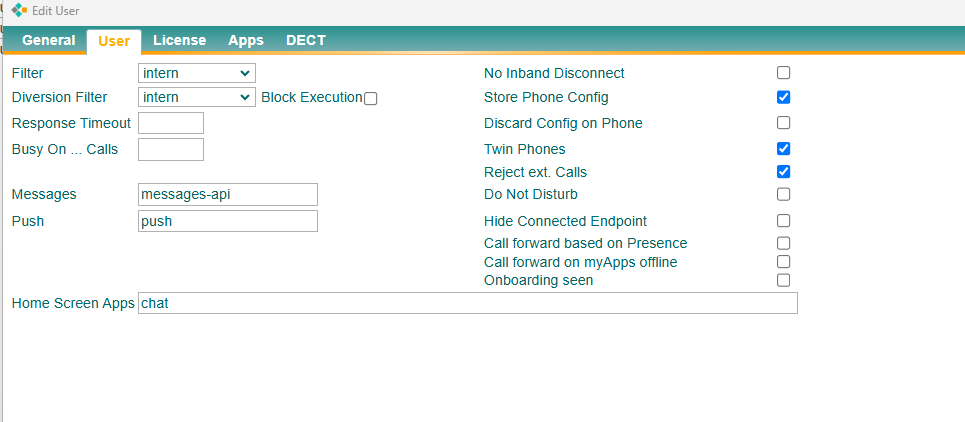
Task: Tick the Onboarding seen checkbox
Action: click(x=783, y=281)
